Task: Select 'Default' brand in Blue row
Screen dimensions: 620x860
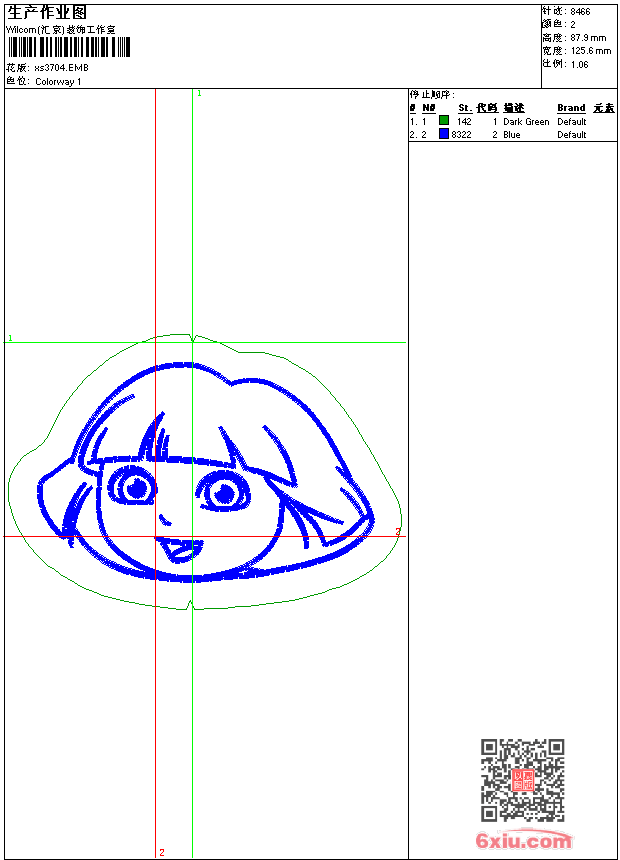Action: pos(572,135)
